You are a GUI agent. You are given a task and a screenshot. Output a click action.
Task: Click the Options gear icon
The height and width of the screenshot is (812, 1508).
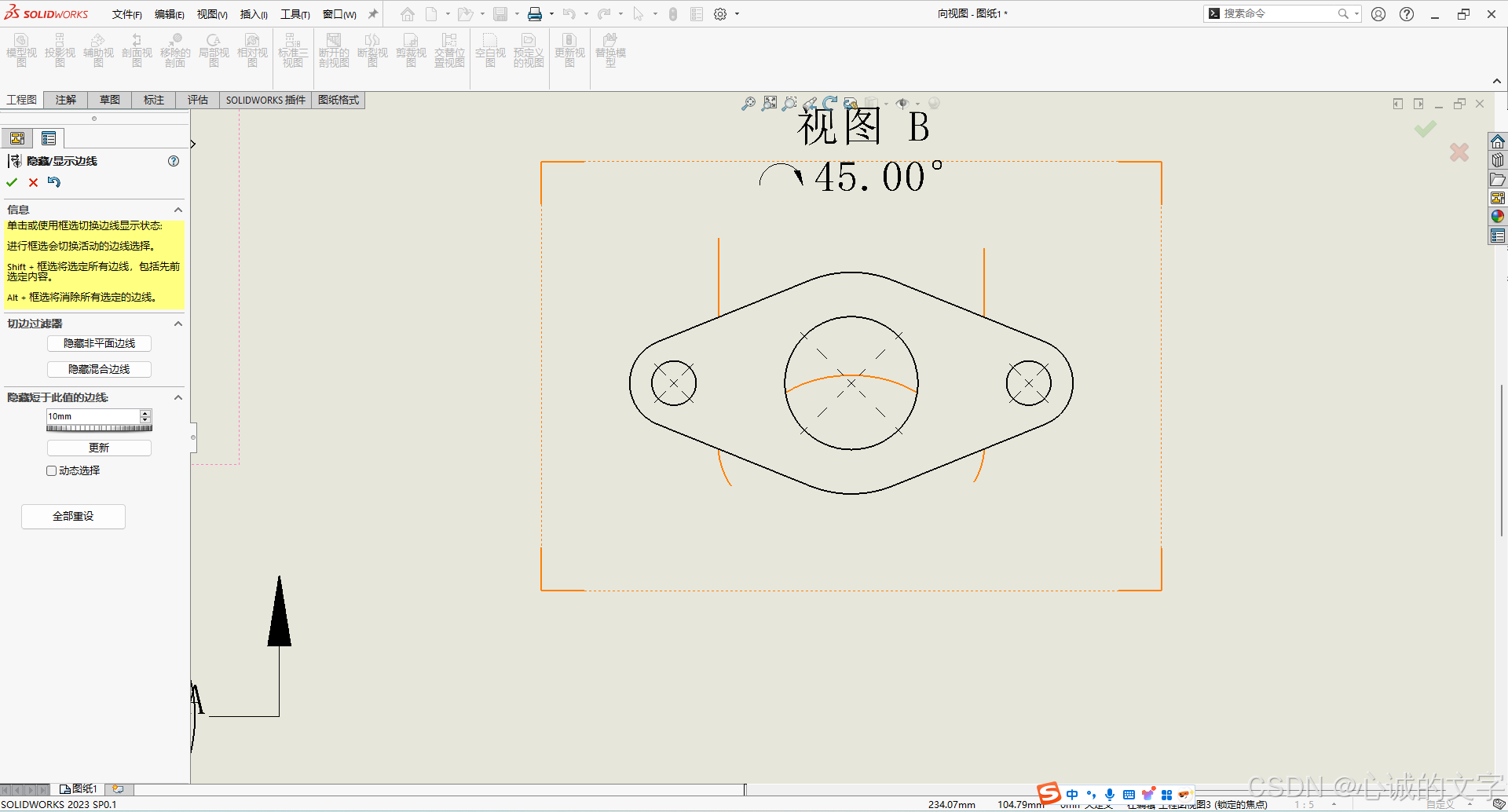click(x=720, y=14)
